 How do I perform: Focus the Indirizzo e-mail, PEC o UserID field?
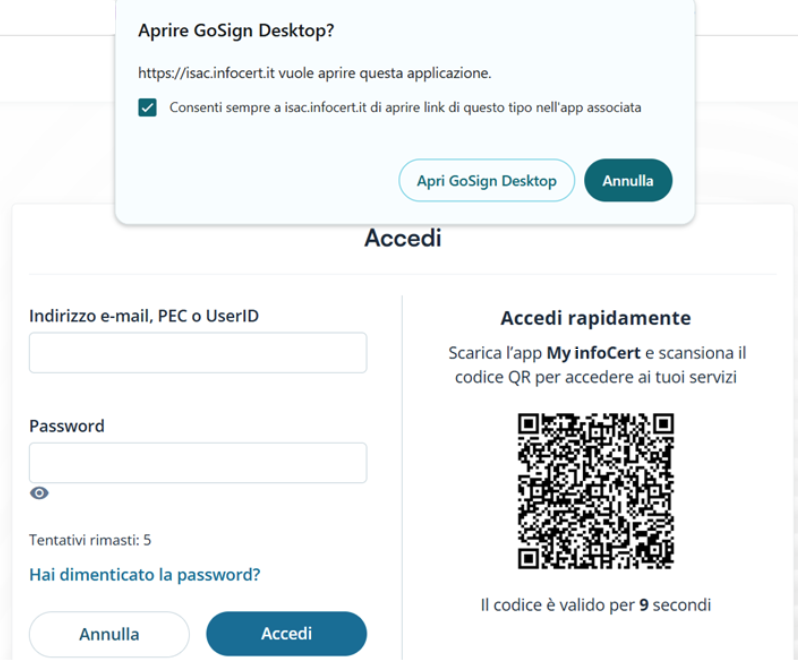tap(198, 353)
